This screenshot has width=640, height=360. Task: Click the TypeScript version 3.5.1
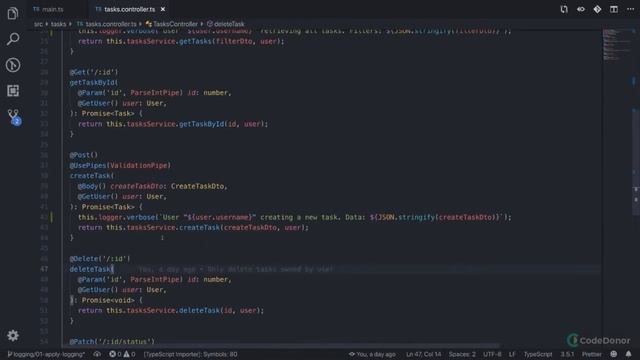[567, 354]
